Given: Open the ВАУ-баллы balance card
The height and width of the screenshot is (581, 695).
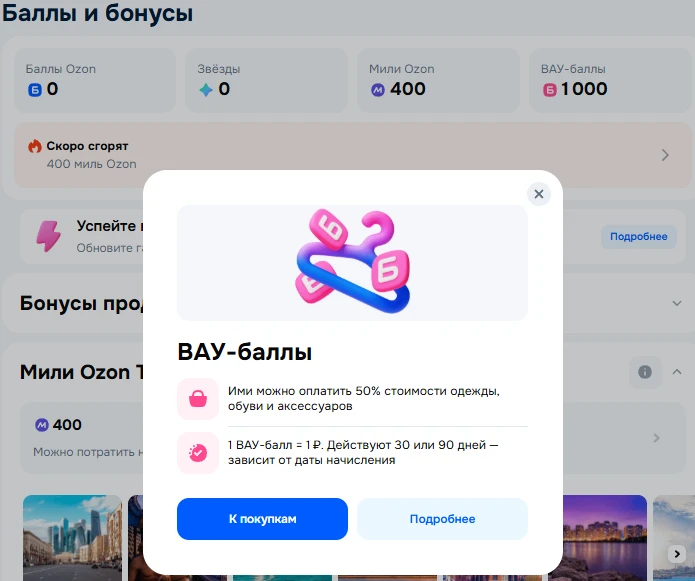Looking at the screenshot, I should tap(610, 80).
